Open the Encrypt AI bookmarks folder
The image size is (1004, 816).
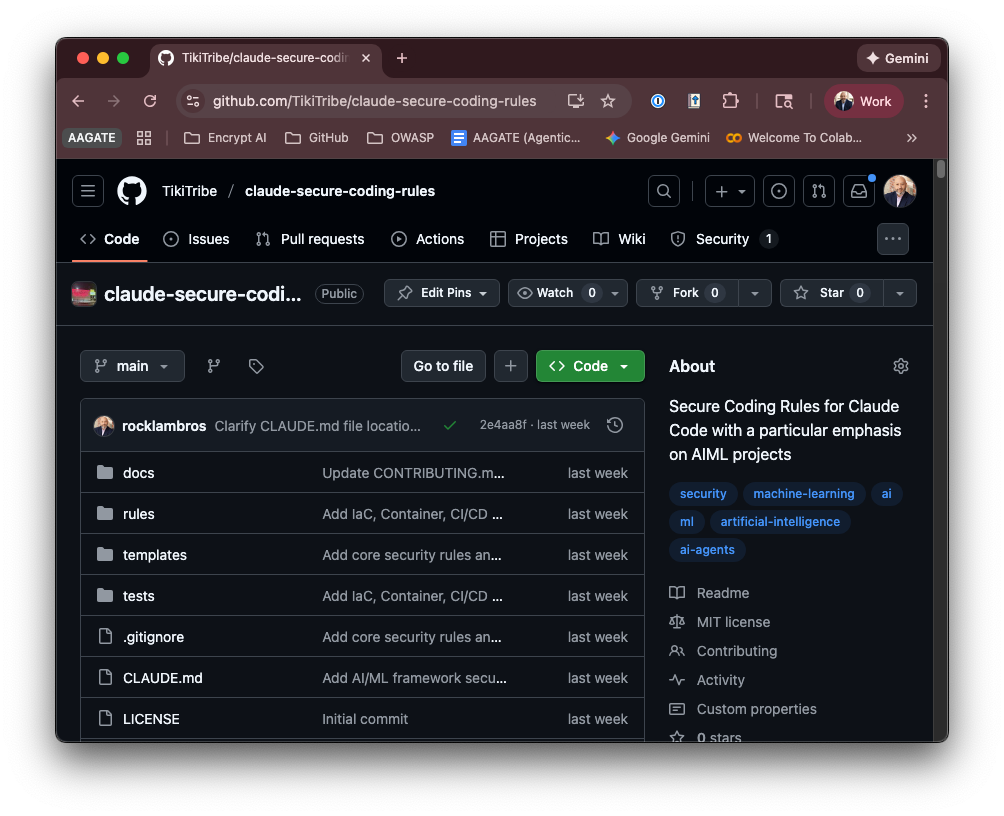(x=225, y=138)
